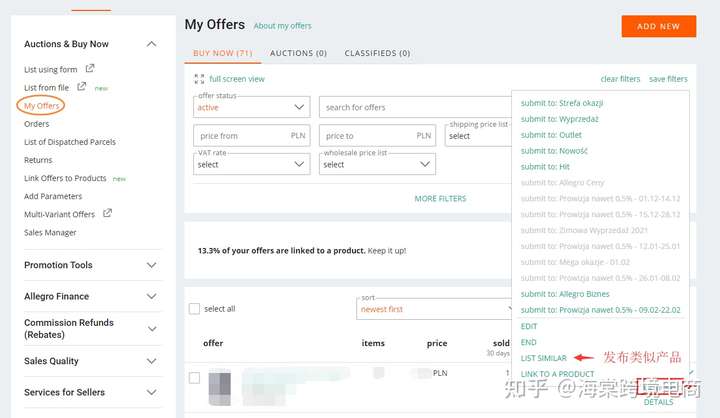The image size is (720, 418).
Task: Choose submit to: Outlet menu entry
Action: click(x=551, y=135)
